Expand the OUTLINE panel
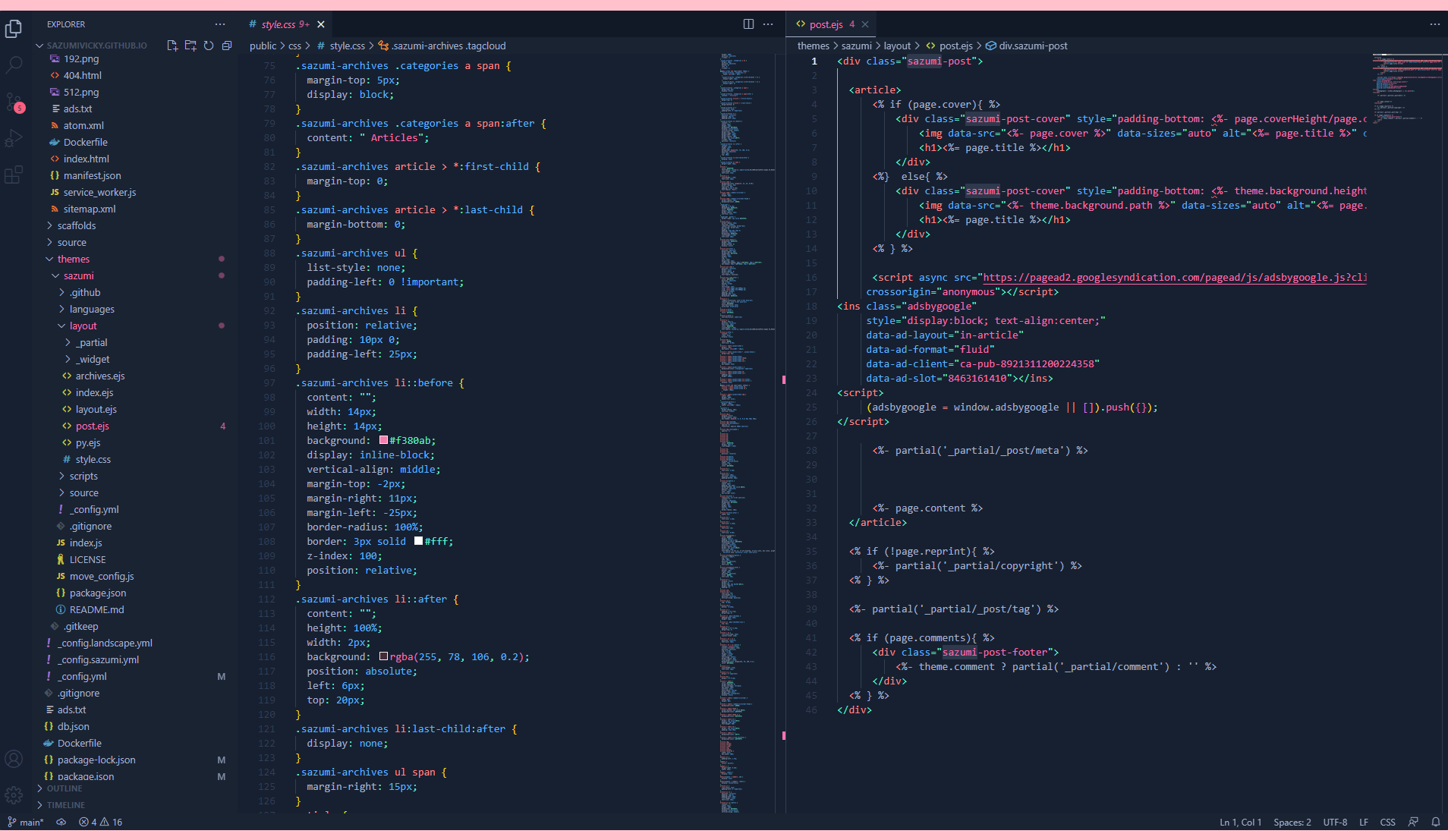The height and width of the screenshot is (840, 1448). pyautogui.click(x=64, y=788)
